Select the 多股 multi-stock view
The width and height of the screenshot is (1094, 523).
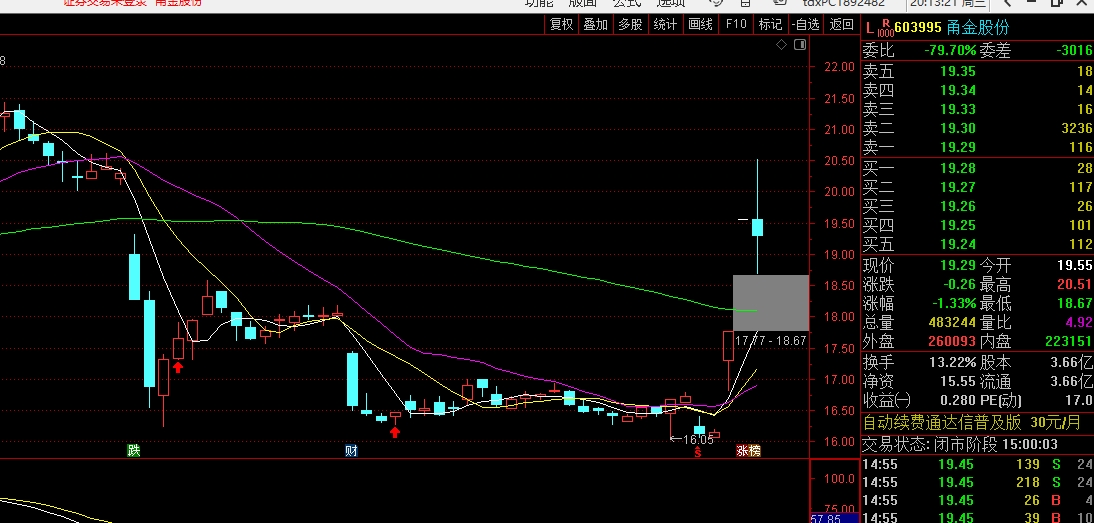point(630,24)
